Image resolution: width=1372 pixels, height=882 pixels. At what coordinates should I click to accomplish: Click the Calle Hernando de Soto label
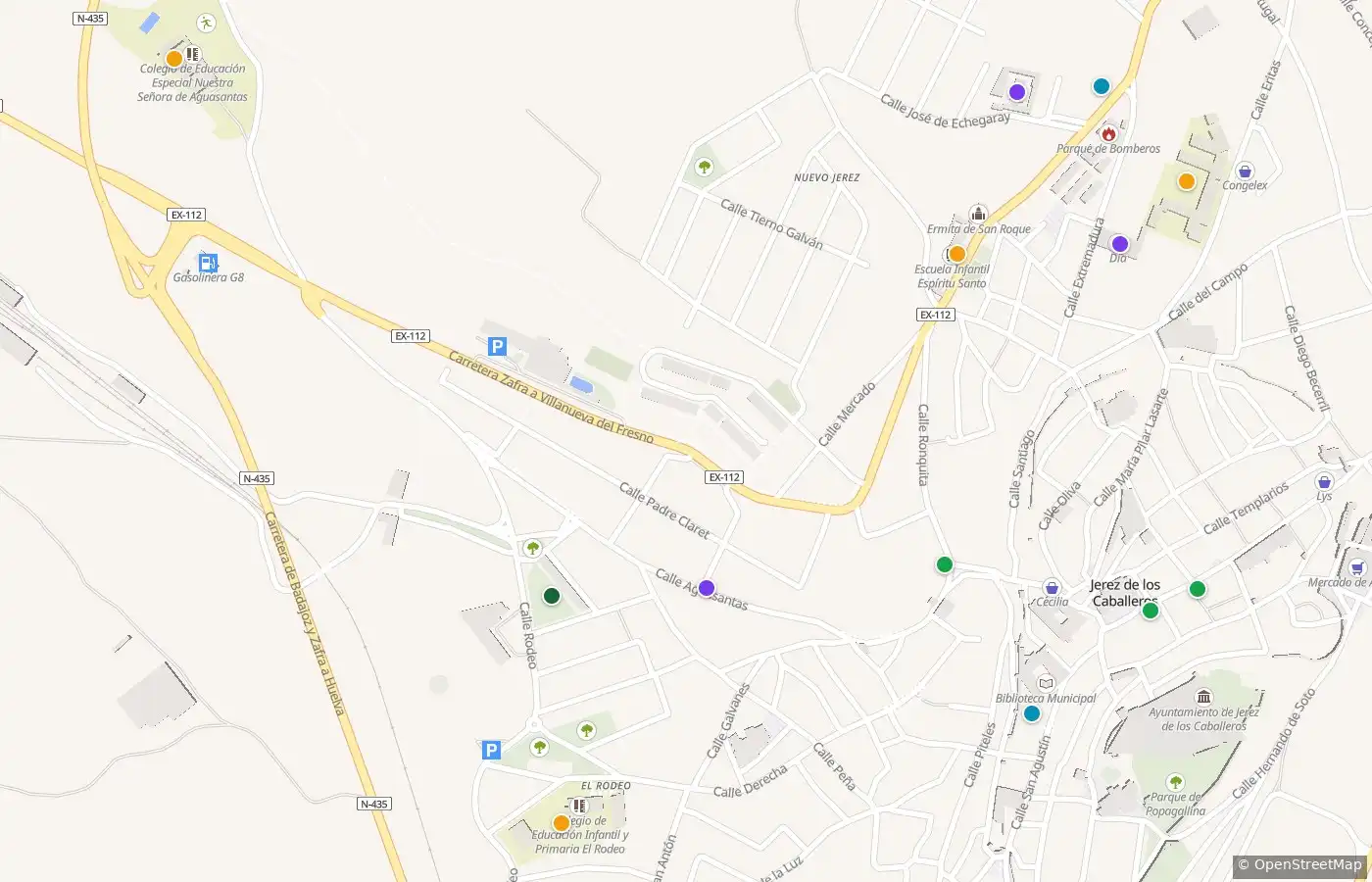pyautogui.click(x=1274, y=745)
